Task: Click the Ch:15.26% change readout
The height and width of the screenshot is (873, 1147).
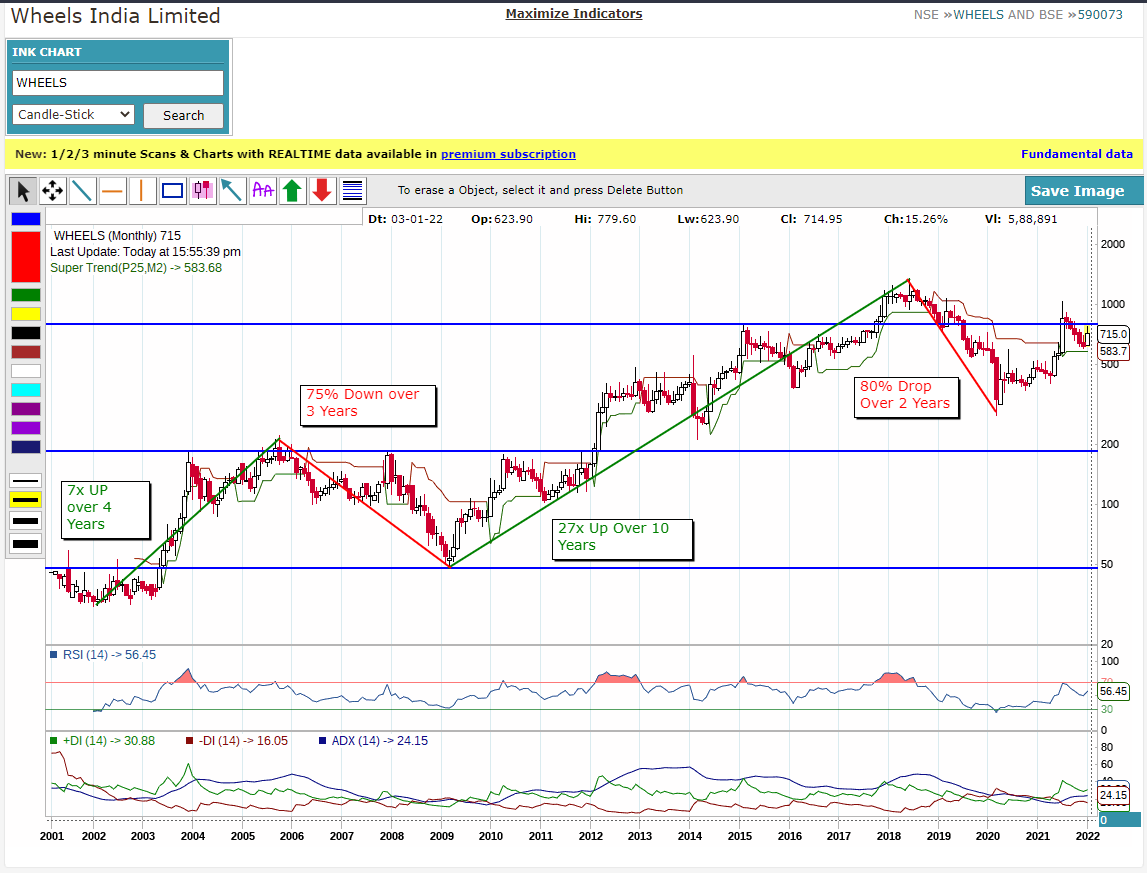Action: pos(915,219)
